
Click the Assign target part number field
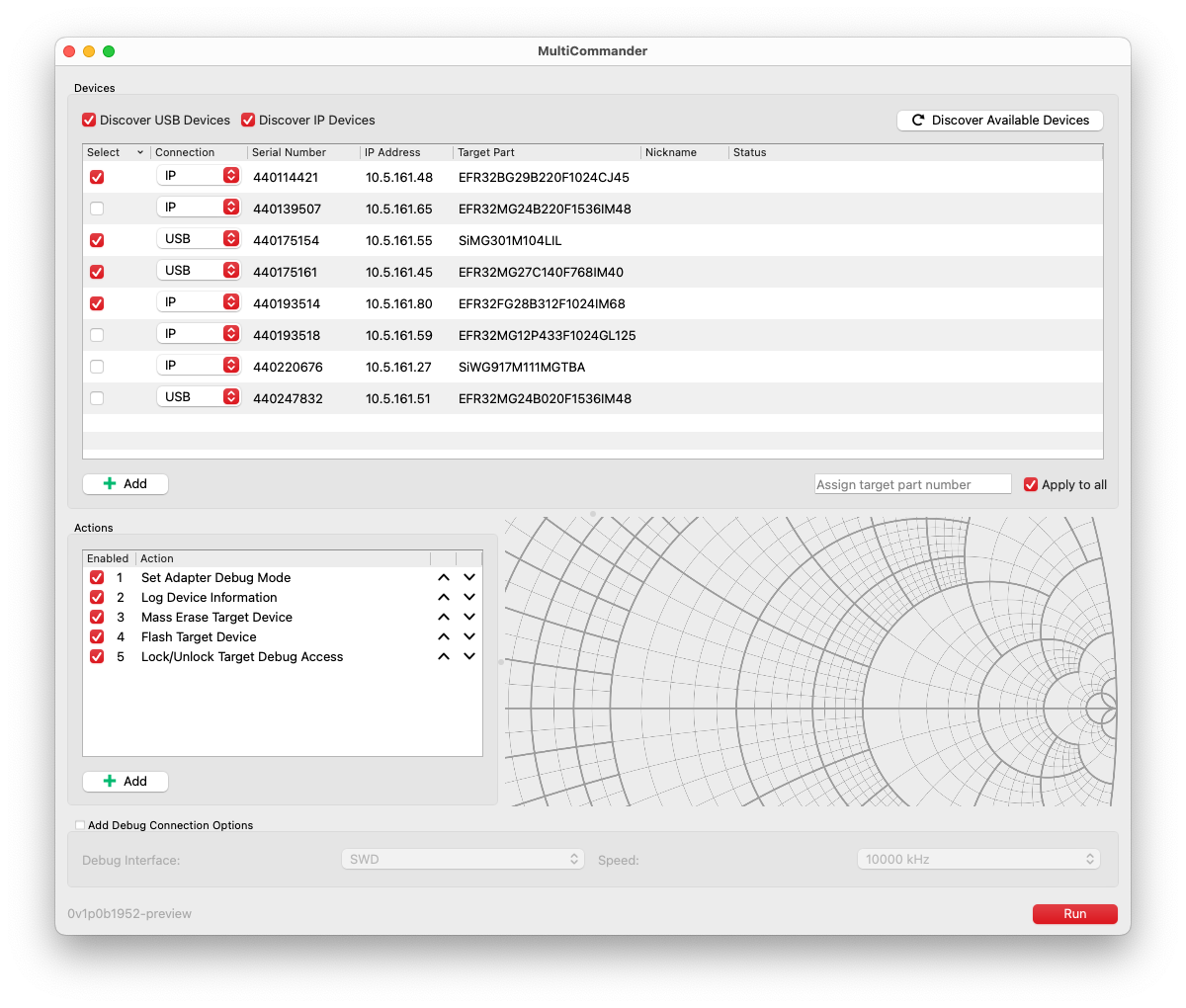pyautogui.click(x=911, y=483)
